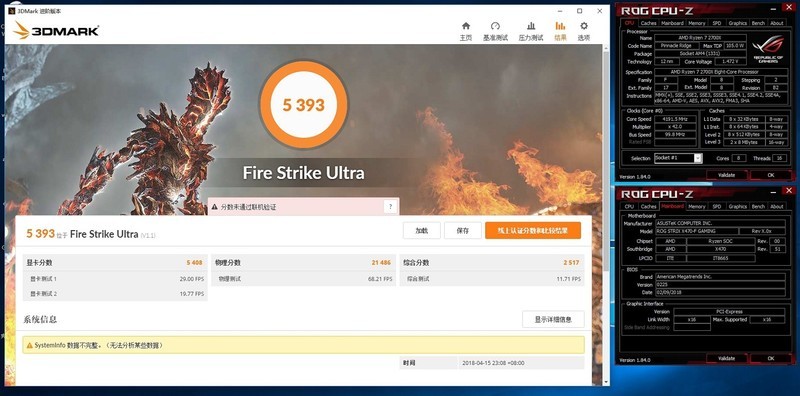The height and width of the screenshot is (396, 800).
Task: Click Validate in the CPU-Z mainboard window
Action: tap(726, 358)
